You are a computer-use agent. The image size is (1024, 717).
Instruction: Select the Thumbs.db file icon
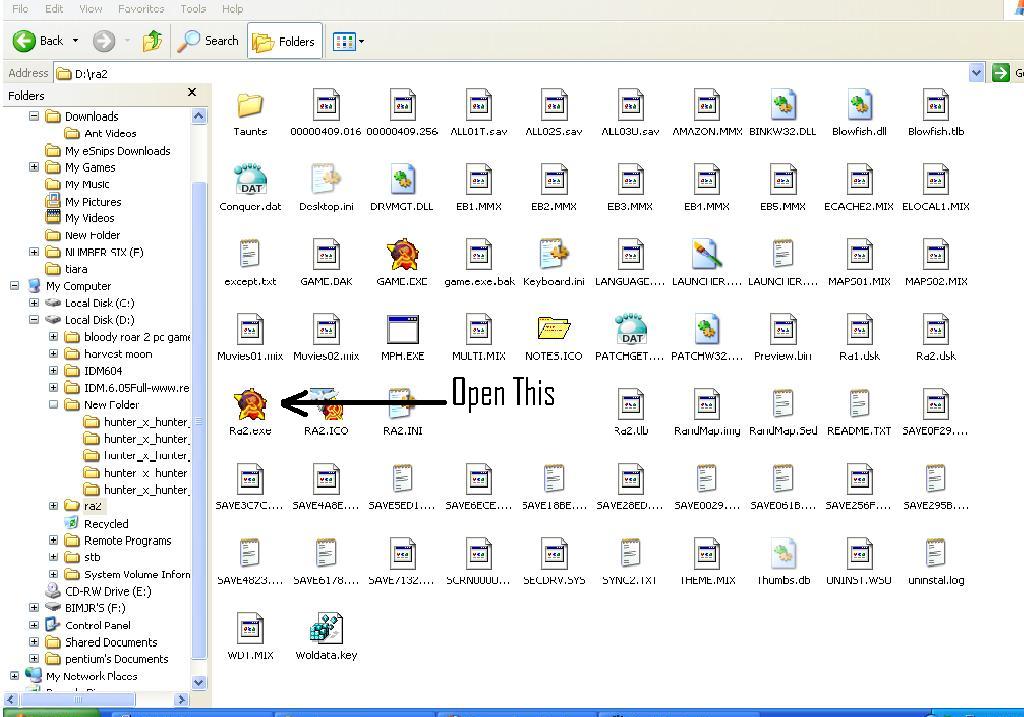782,554
